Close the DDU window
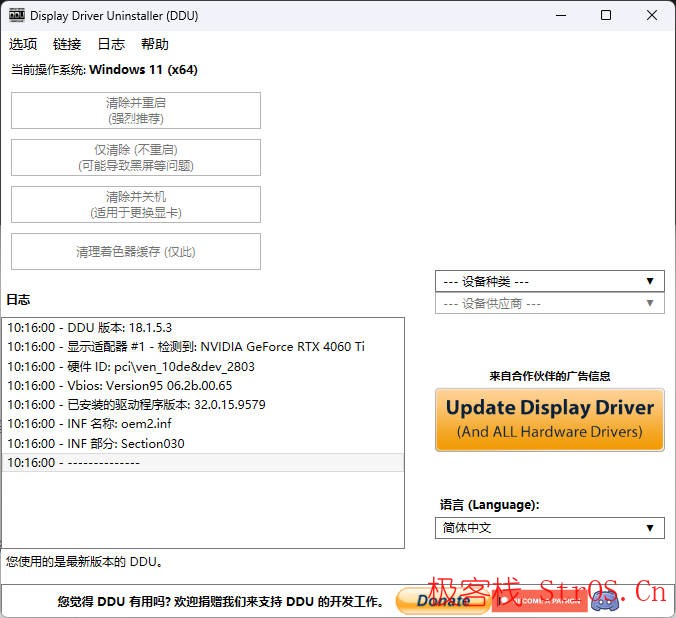The height and width of the screenshot is (618, 676). (651, 15)
